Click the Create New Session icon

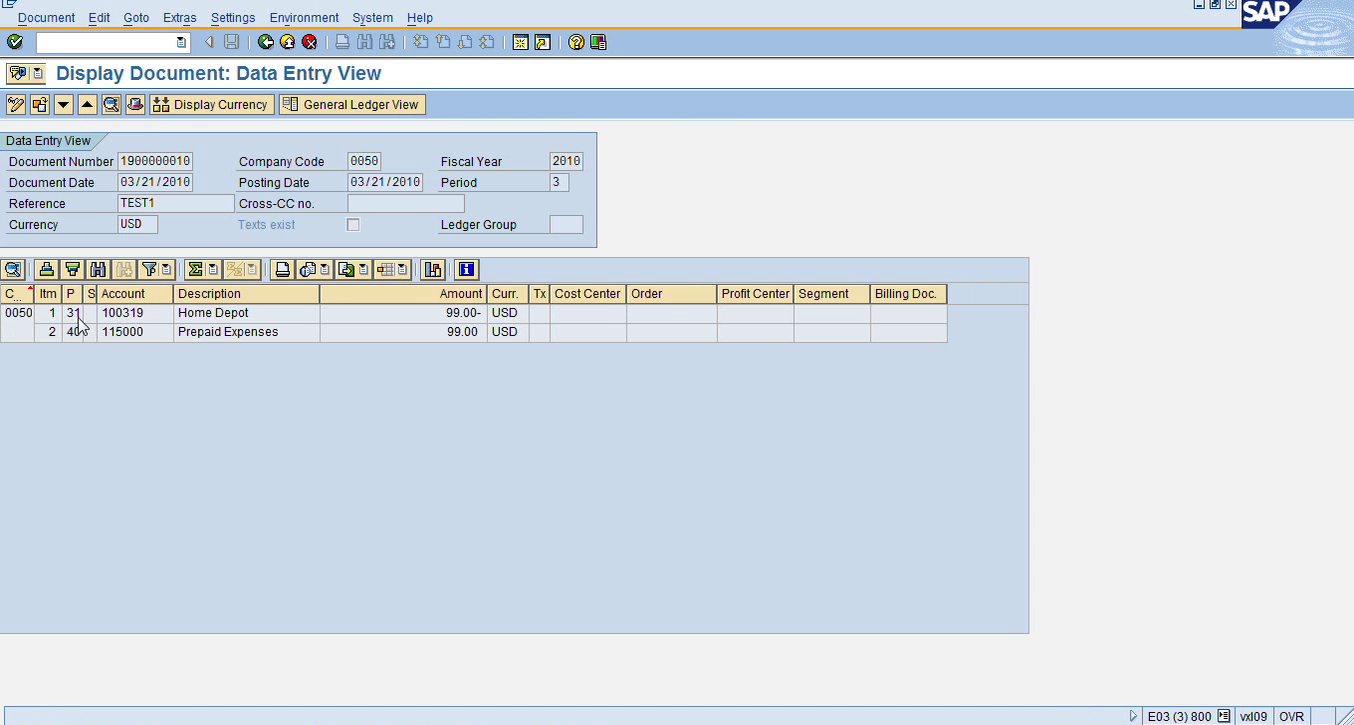coord(520,42)
